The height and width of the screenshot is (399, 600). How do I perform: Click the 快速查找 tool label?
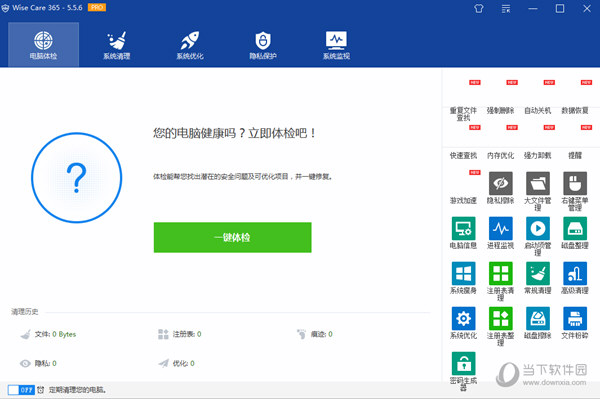coord(463,155)
